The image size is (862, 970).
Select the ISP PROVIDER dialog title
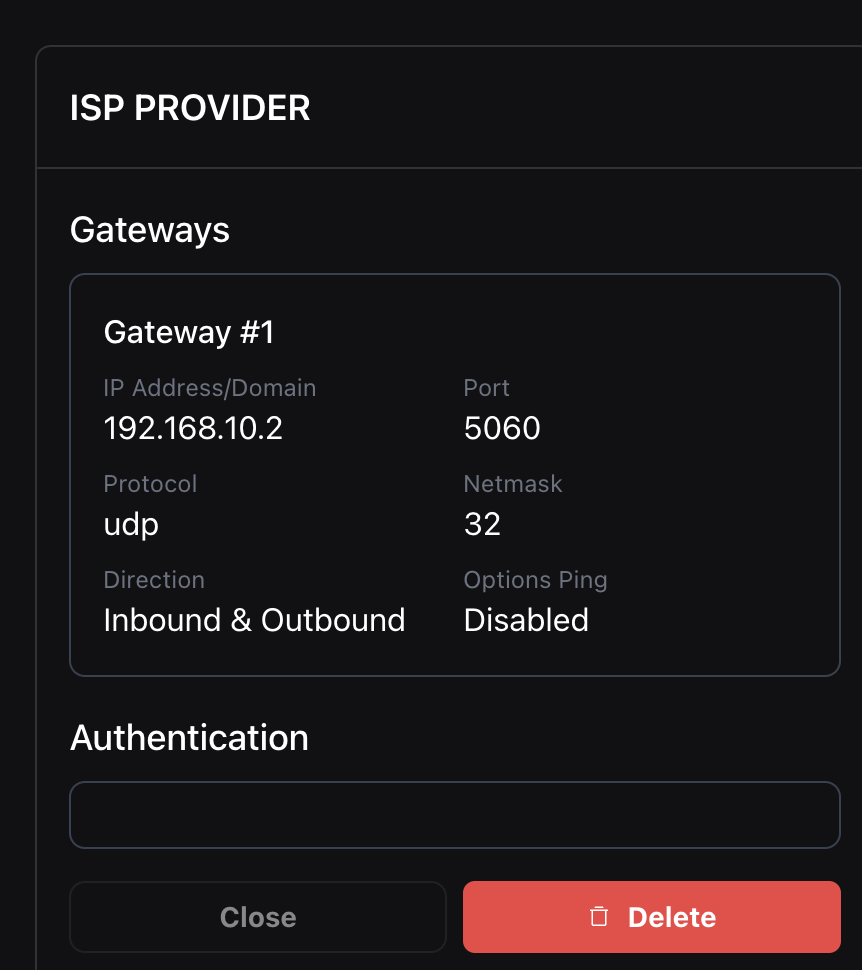[190, 108]
